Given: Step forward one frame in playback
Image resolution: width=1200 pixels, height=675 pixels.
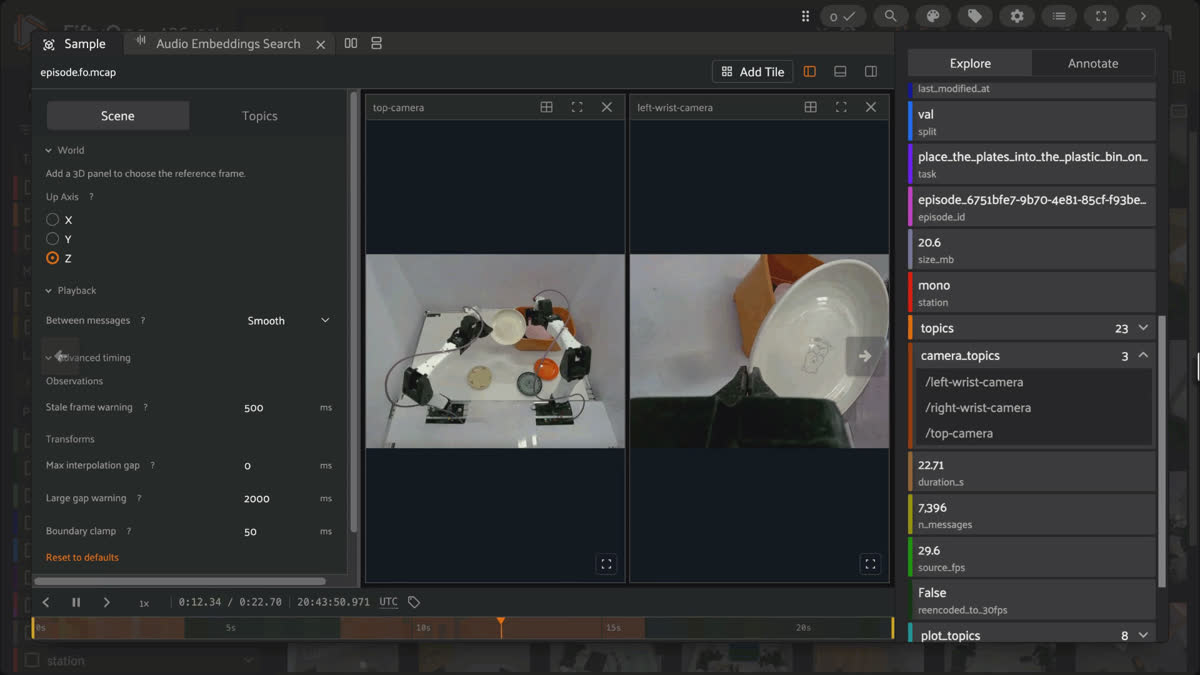Looking at the screenshot, I should [x=107, y=603].
